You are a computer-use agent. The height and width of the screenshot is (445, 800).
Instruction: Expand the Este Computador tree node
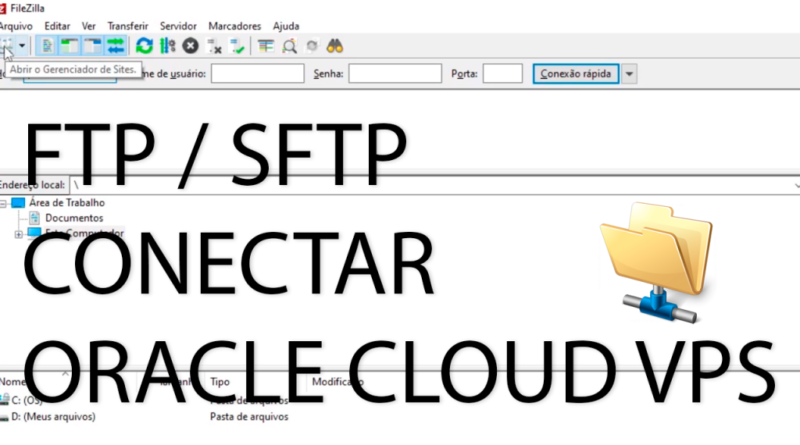[x=18, y=234]
